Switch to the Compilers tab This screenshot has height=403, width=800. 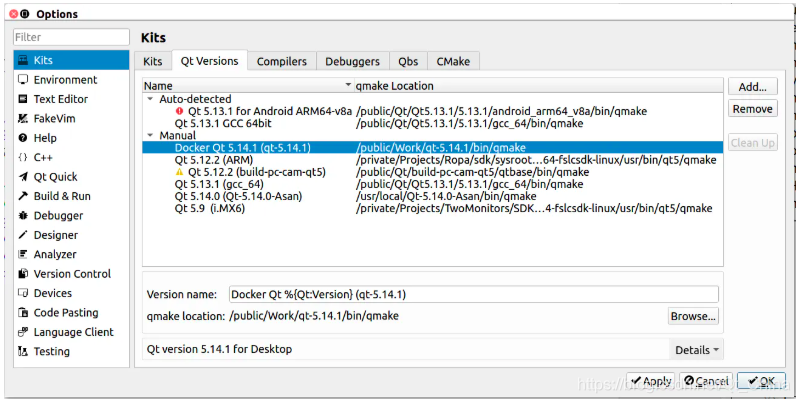pyautogui.click(x=282, y=61)
